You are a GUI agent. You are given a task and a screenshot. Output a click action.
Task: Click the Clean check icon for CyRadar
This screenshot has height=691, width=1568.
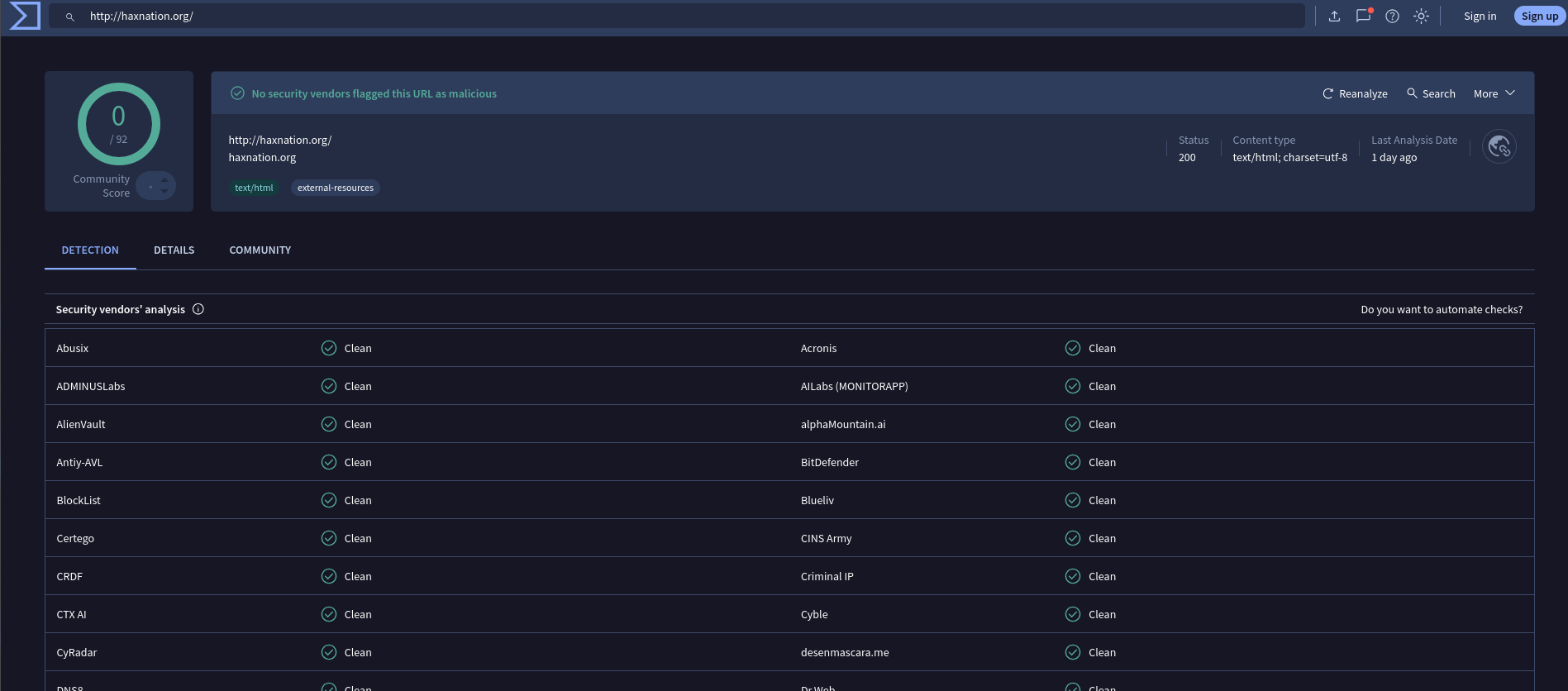pos(329,652)
